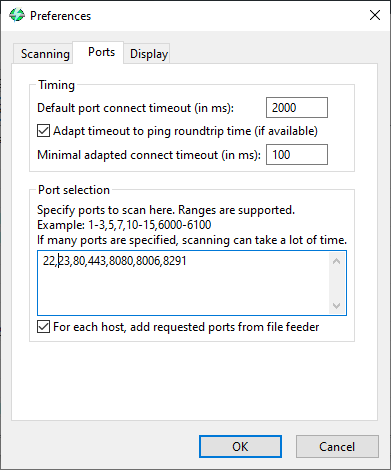Disable adding requested ports from file feeder
391x470 pixels.
point(43,327)
